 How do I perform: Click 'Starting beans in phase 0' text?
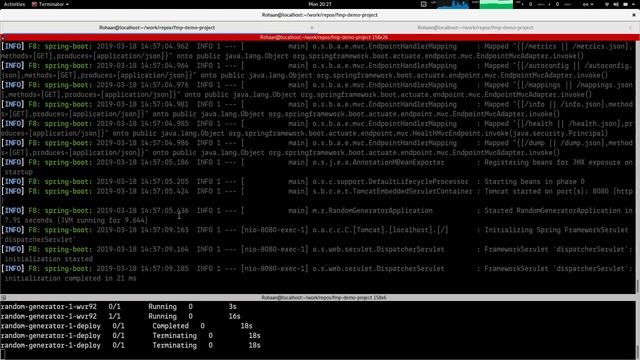tap(534, 182)
